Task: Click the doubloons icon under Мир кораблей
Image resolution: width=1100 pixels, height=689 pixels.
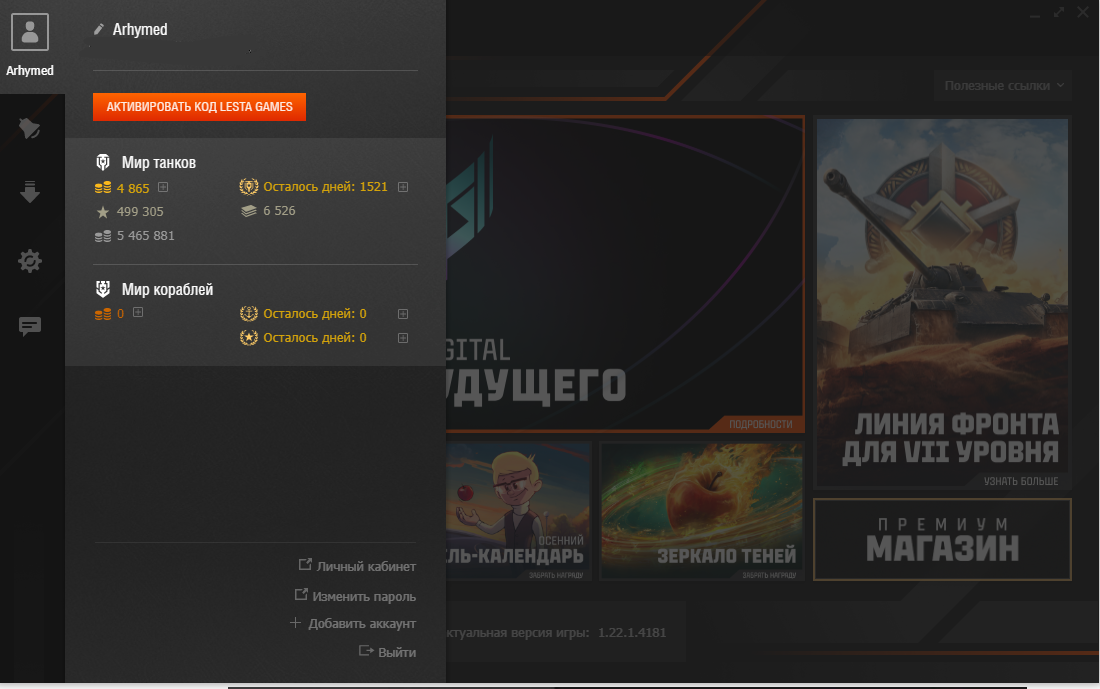Action: [x=103, y=314]
